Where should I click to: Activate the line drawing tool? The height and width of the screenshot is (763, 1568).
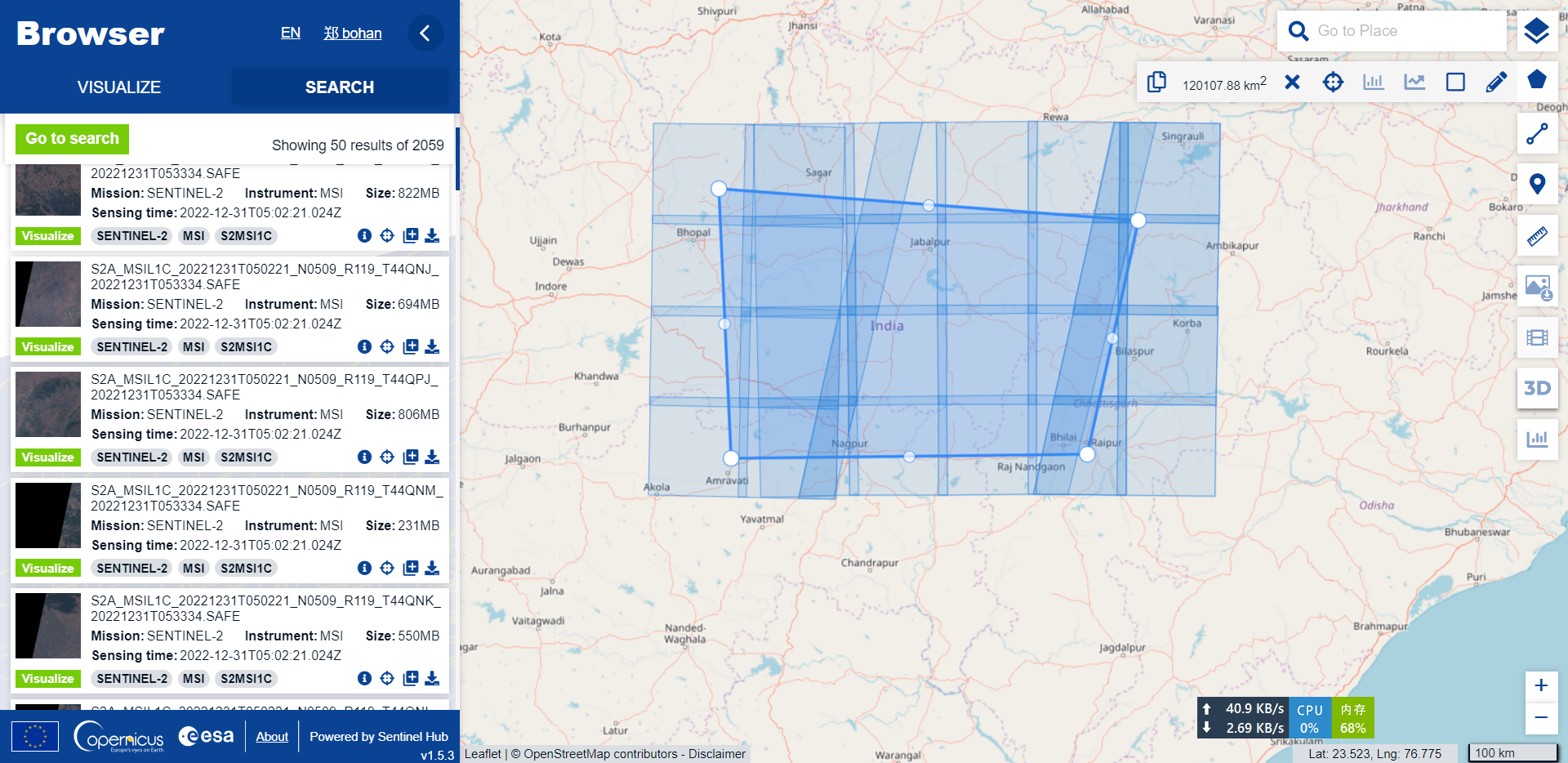[1537, 134]
